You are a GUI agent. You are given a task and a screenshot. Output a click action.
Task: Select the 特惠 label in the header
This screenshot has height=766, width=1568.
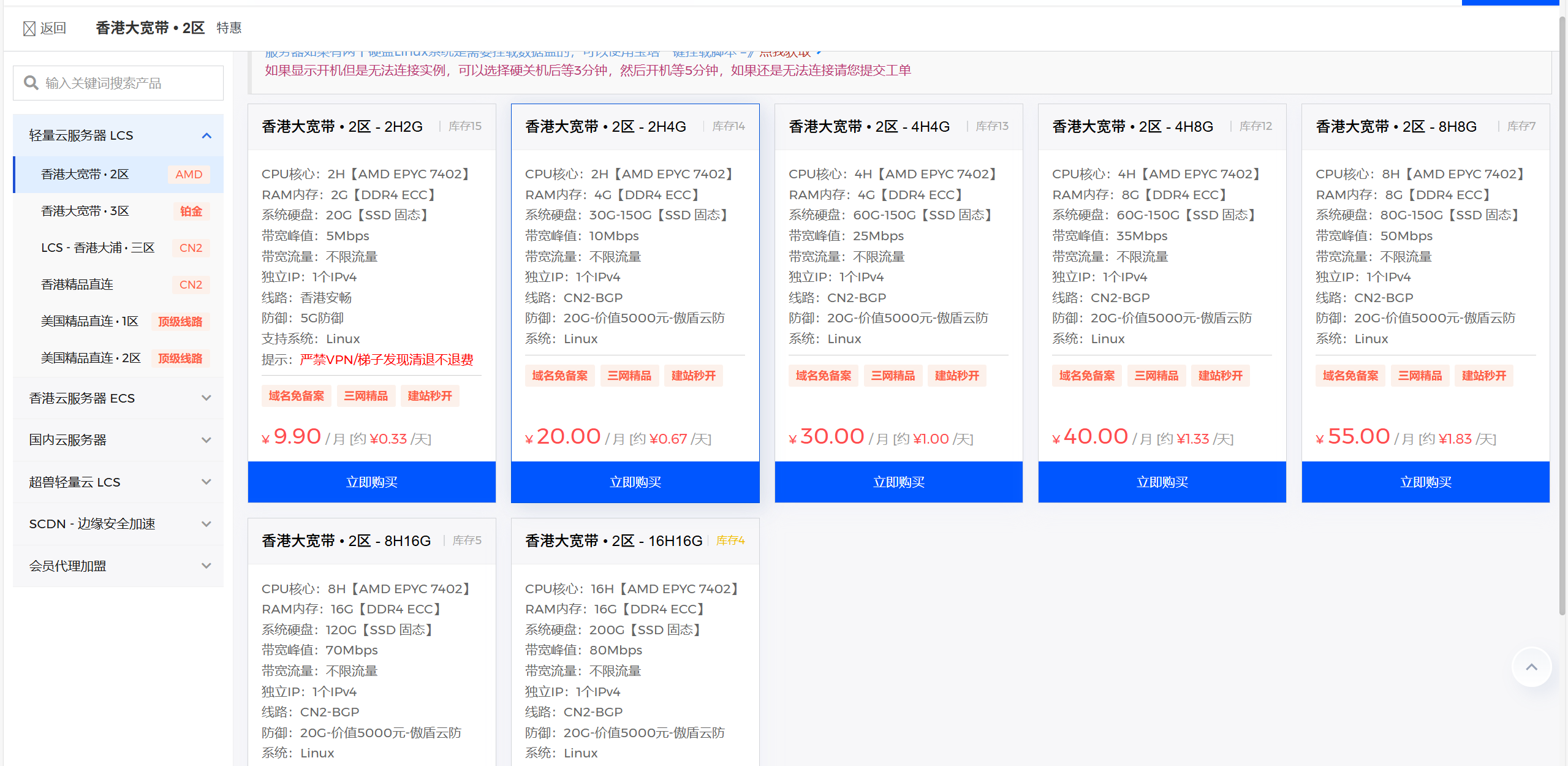228,28
